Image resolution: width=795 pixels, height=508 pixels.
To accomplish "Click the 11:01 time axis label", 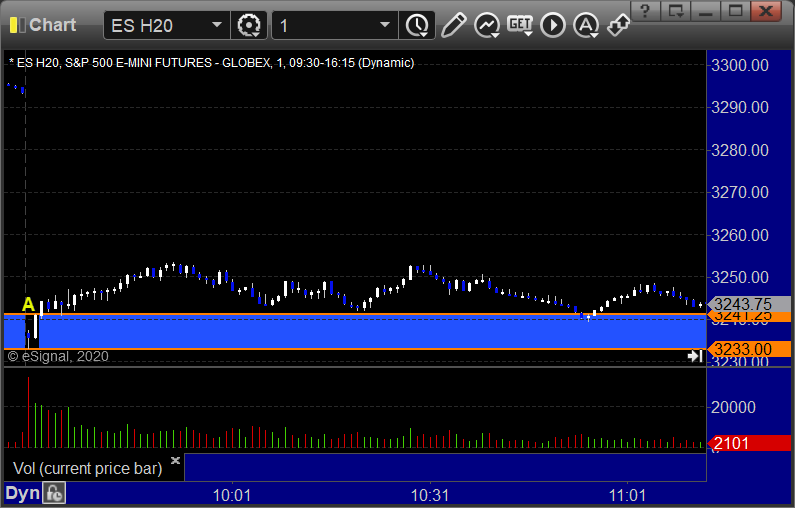I will [627, 495].
